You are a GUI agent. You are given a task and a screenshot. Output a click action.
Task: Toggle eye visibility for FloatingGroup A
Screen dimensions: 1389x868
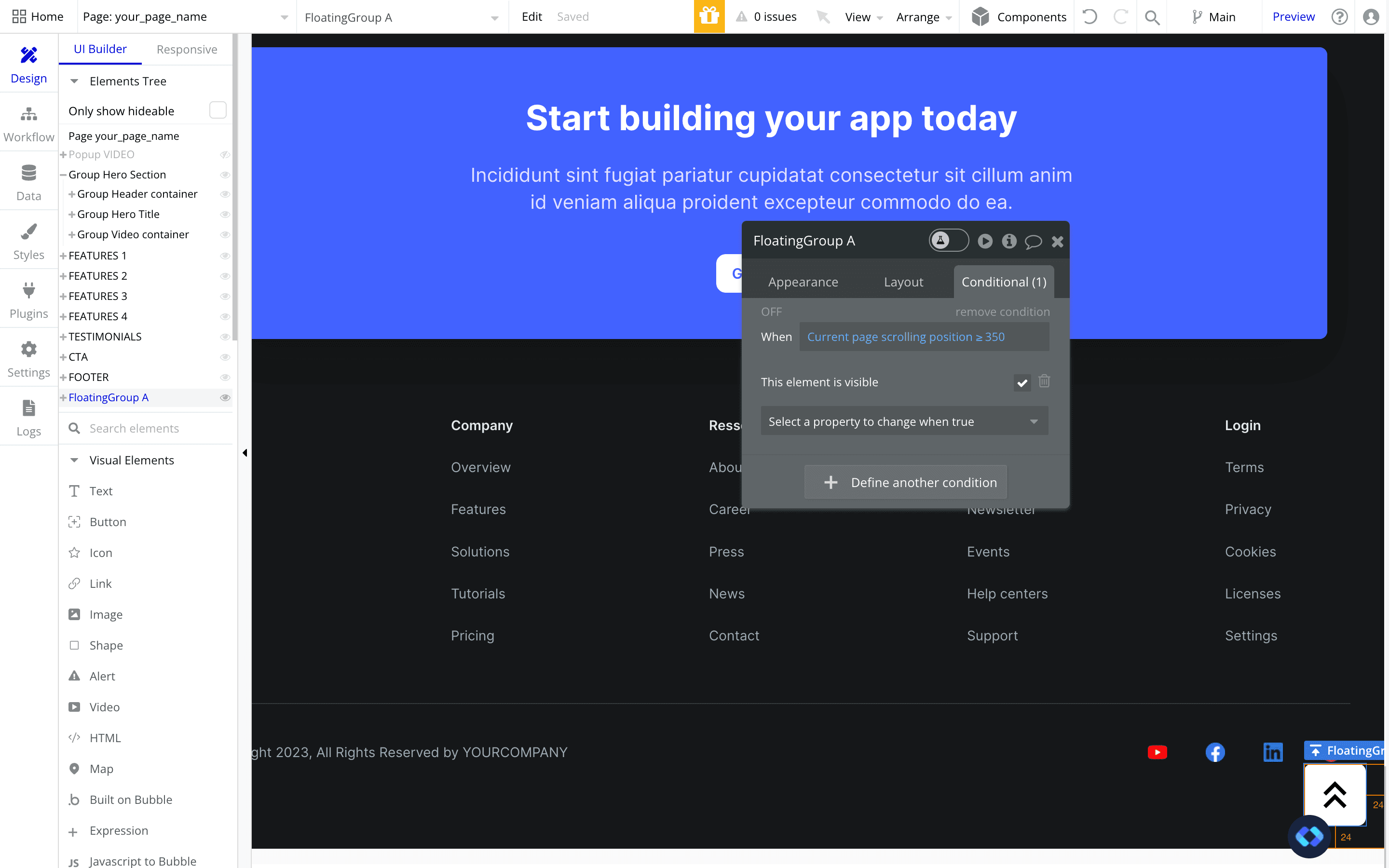click(225, 398)
